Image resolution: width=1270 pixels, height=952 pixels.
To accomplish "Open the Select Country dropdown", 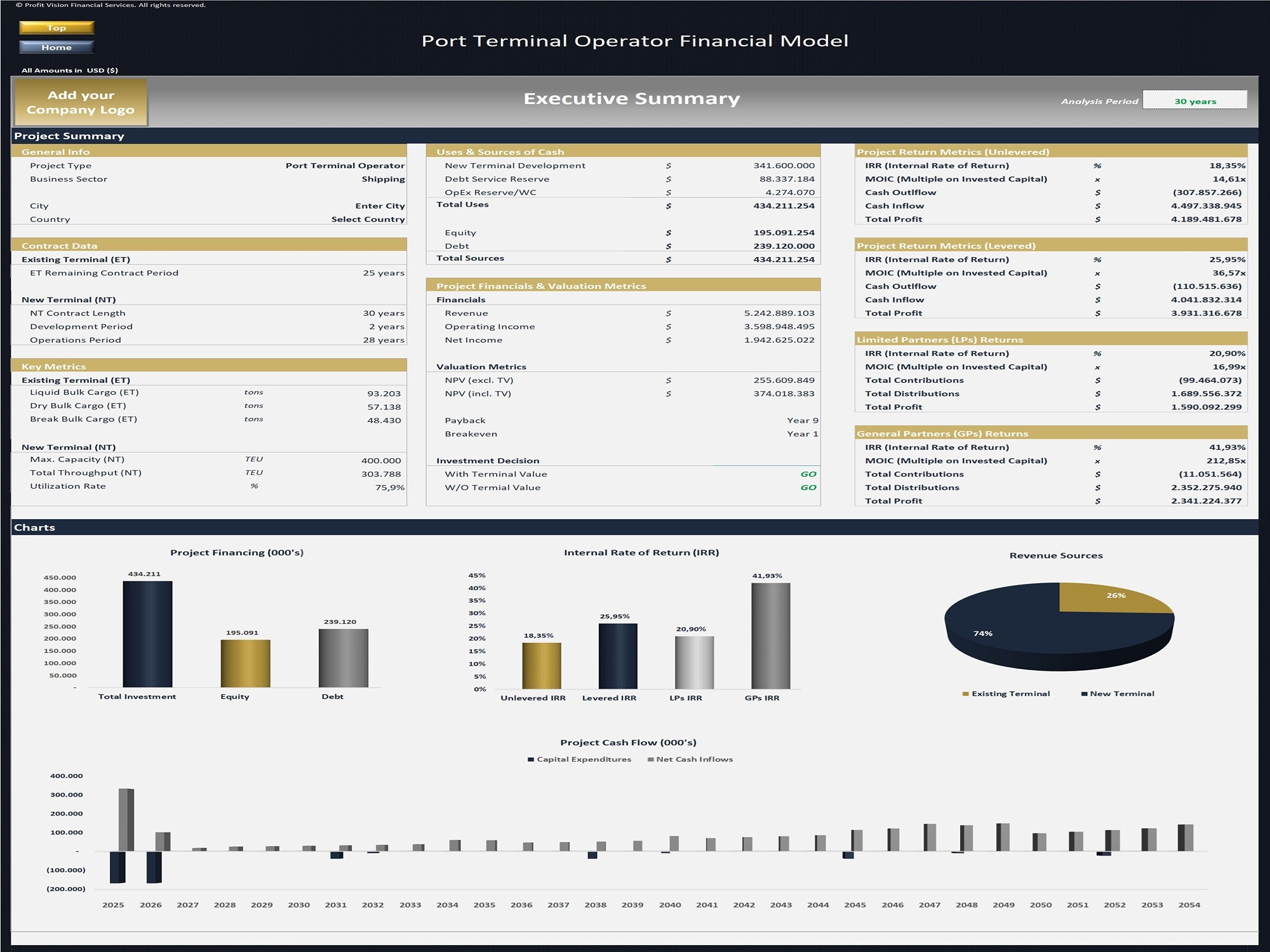I will tap(368, 218).
